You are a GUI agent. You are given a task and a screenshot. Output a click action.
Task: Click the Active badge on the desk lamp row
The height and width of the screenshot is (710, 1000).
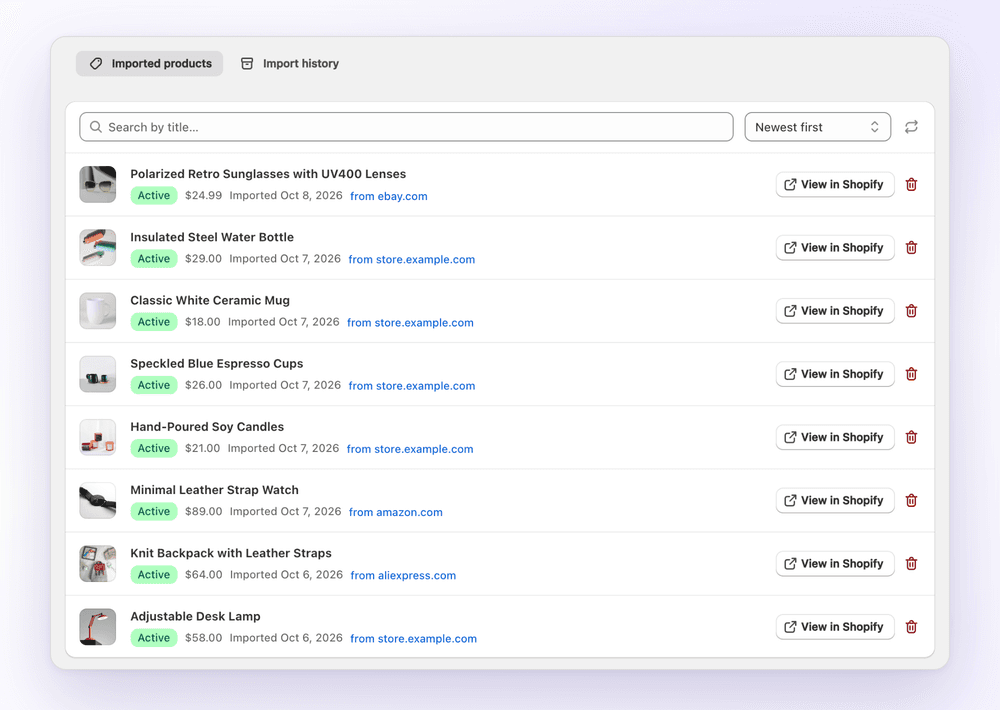[154, 637]
